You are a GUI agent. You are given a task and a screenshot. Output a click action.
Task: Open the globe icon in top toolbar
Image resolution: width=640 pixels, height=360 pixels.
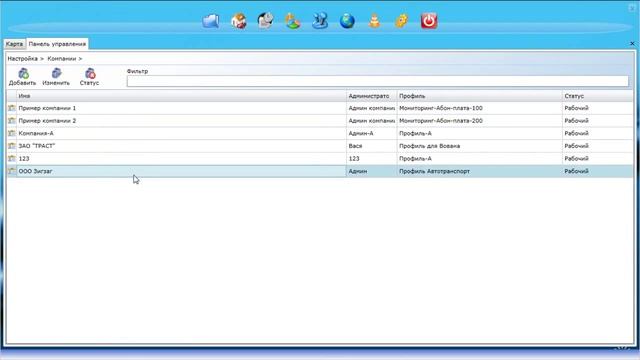pos(347,21)
